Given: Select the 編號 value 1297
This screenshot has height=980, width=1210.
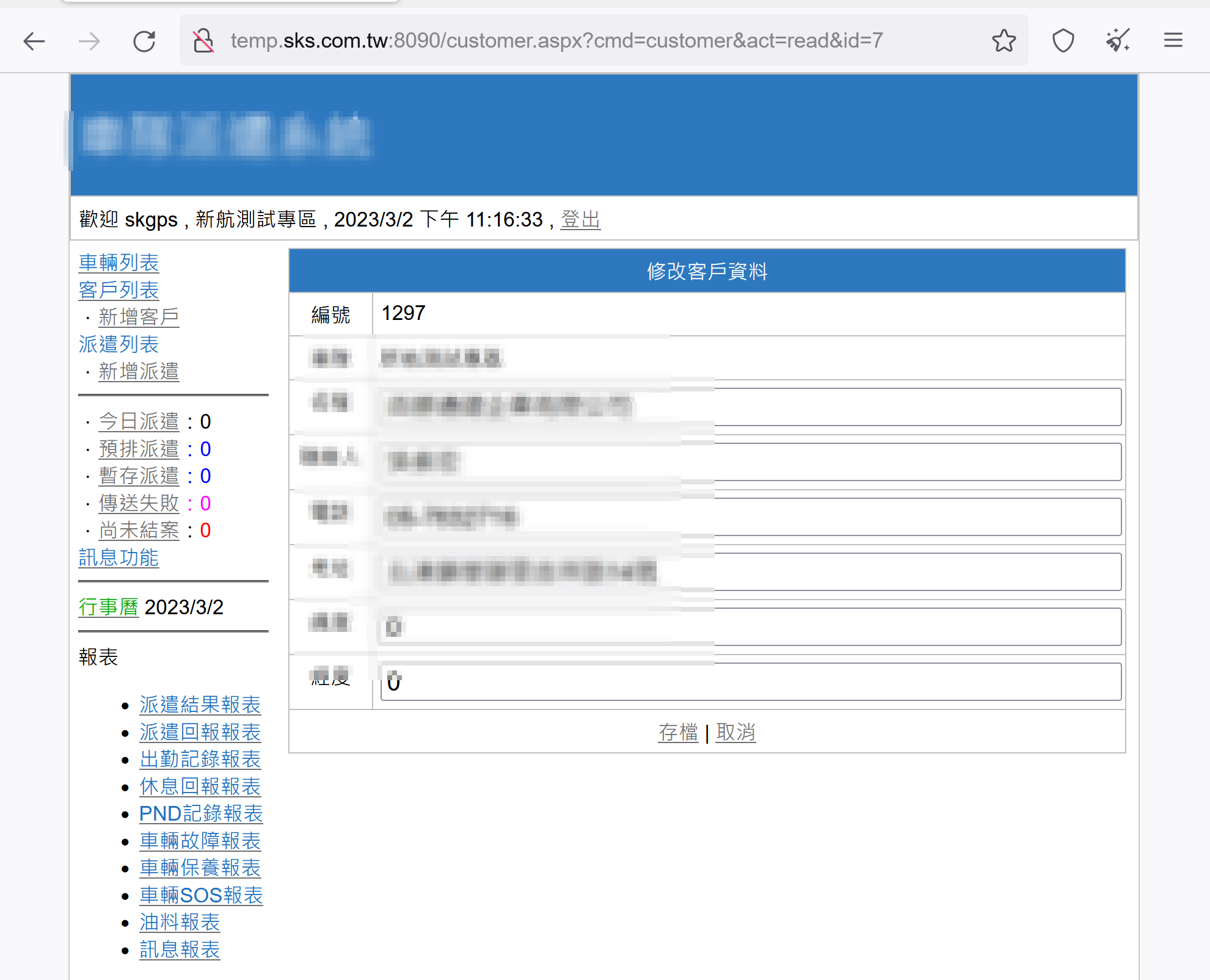Looking at the screenshot, I should pyautogui.click(x=403, y=313).
